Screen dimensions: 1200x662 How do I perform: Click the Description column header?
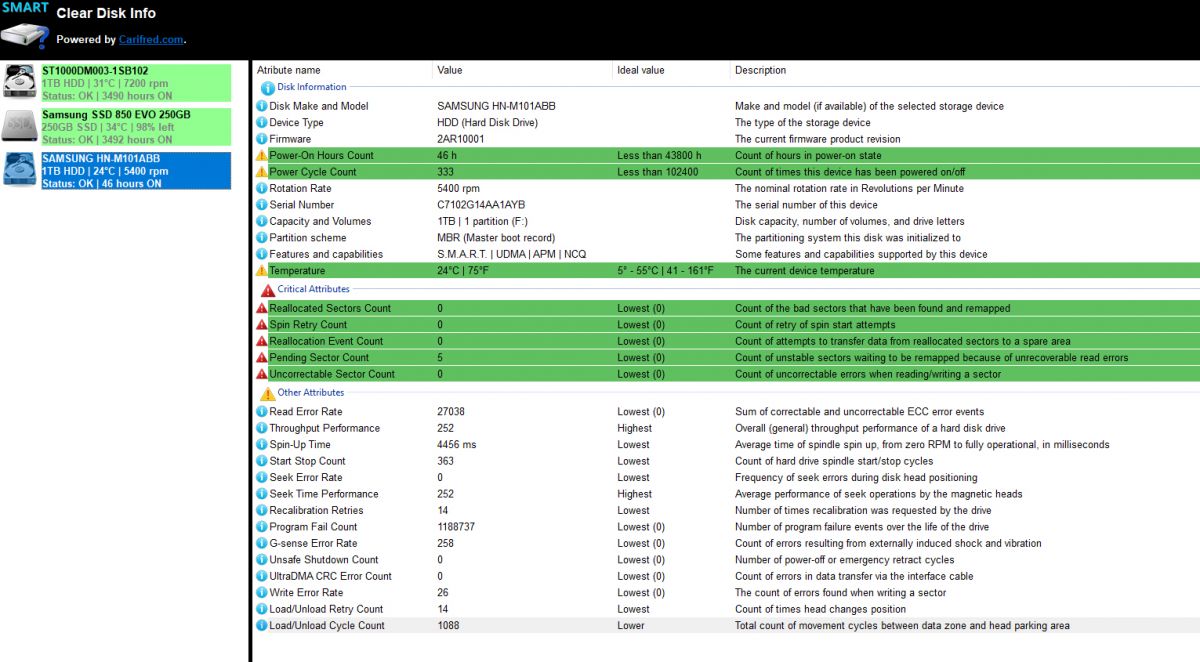[x=760, y=70]
